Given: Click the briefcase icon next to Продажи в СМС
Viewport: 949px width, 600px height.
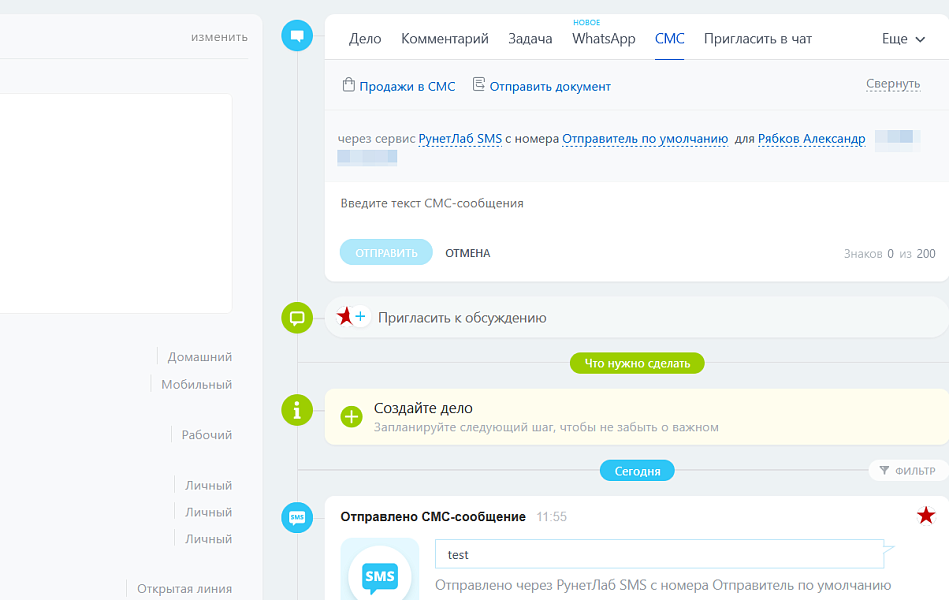Looking at the screenshot, I should pyautogui.click(x=349, y=86).
